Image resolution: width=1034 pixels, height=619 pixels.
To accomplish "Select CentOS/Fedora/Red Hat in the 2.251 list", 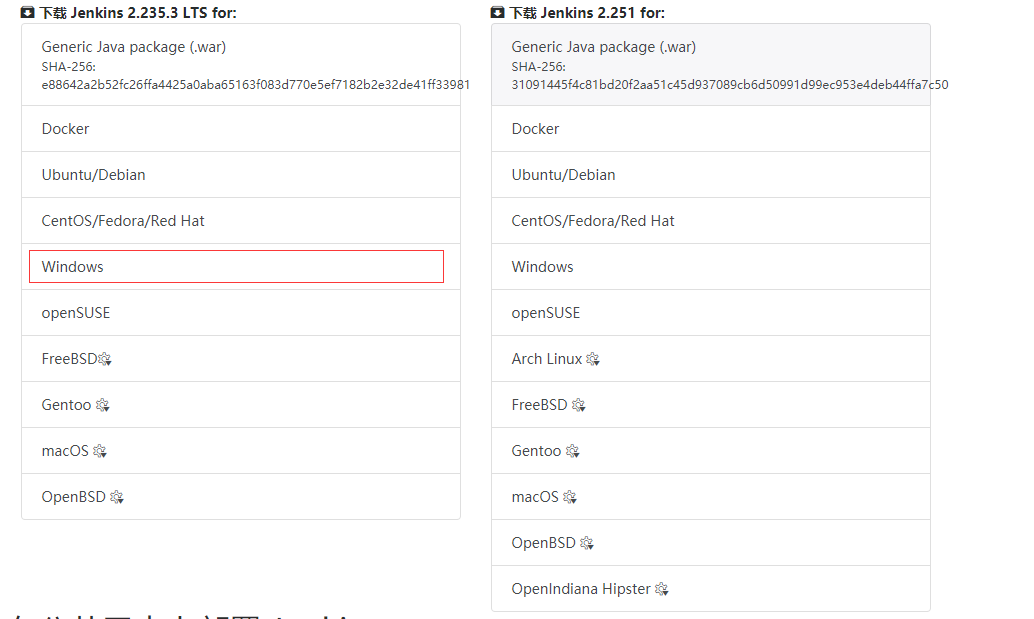I will click(x=711, y=221).
